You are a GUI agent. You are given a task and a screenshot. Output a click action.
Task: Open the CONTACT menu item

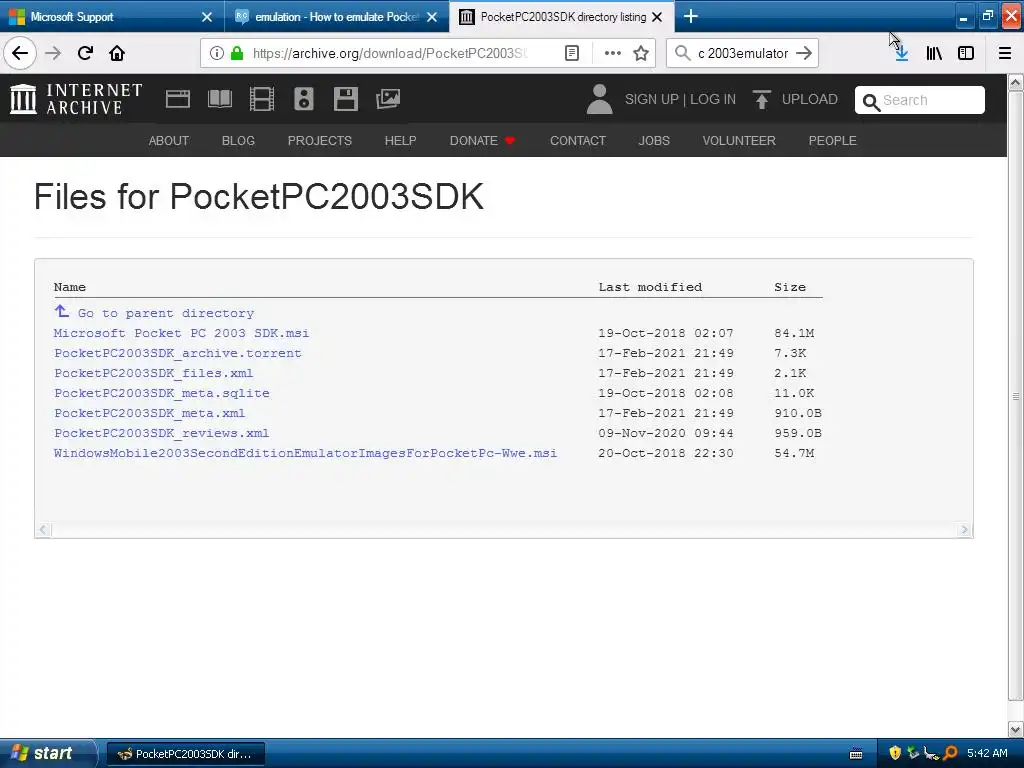578,140
